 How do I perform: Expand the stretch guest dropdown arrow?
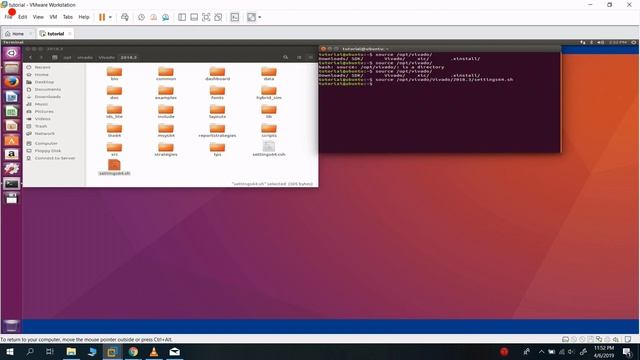tap(260, 17)
